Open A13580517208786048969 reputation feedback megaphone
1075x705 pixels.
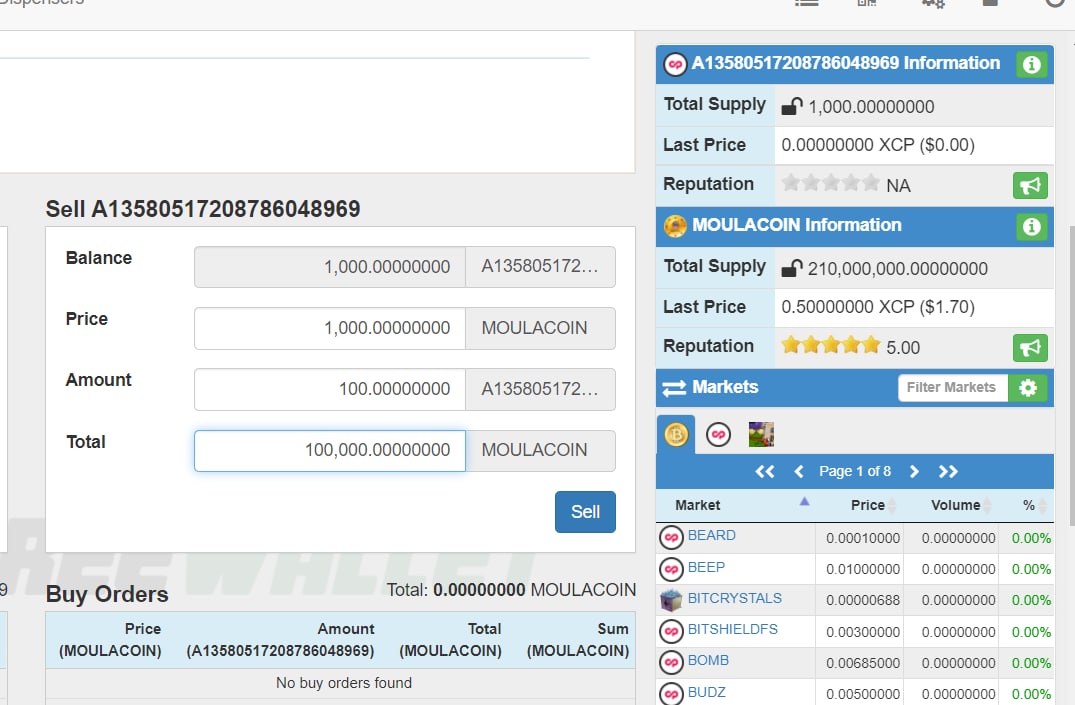[x=1030, y=185]
